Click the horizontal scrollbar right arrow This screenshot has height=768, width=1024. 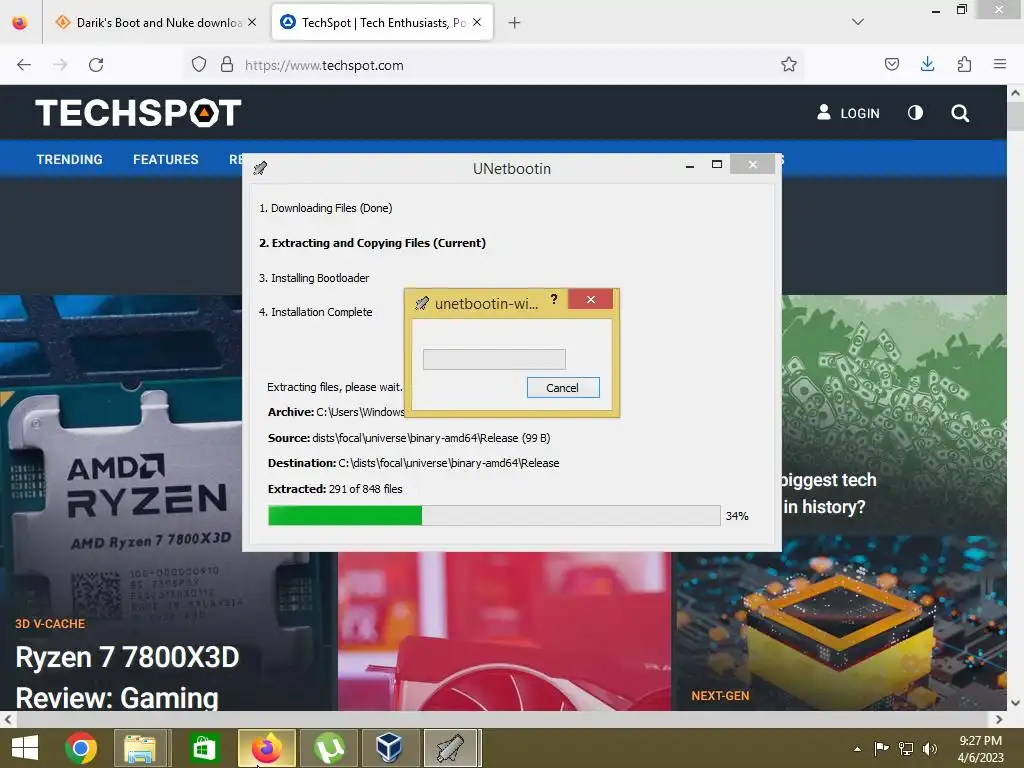(999, 719)
